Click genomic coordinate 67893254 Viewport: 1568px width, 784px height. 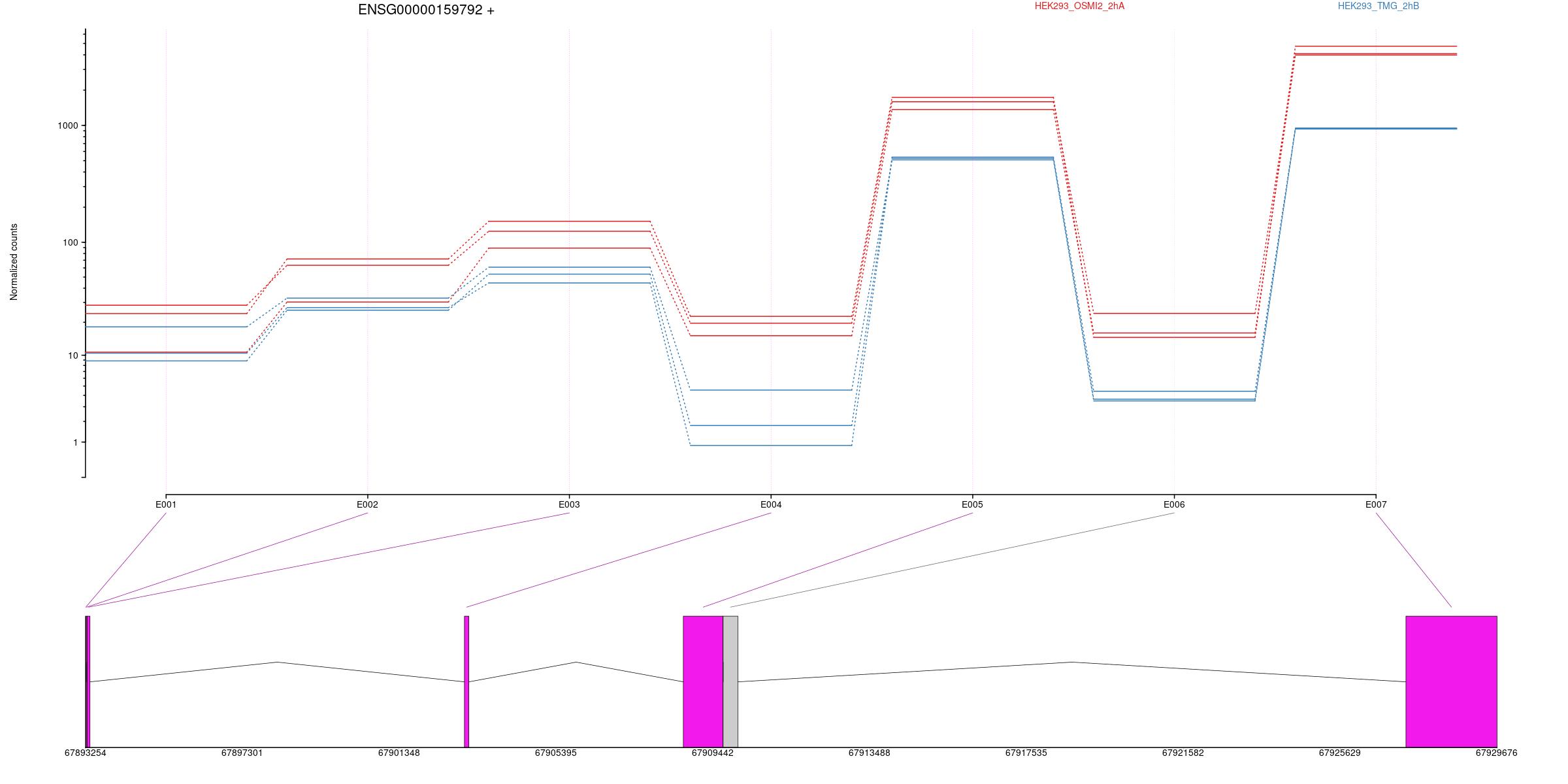point(85,753)
